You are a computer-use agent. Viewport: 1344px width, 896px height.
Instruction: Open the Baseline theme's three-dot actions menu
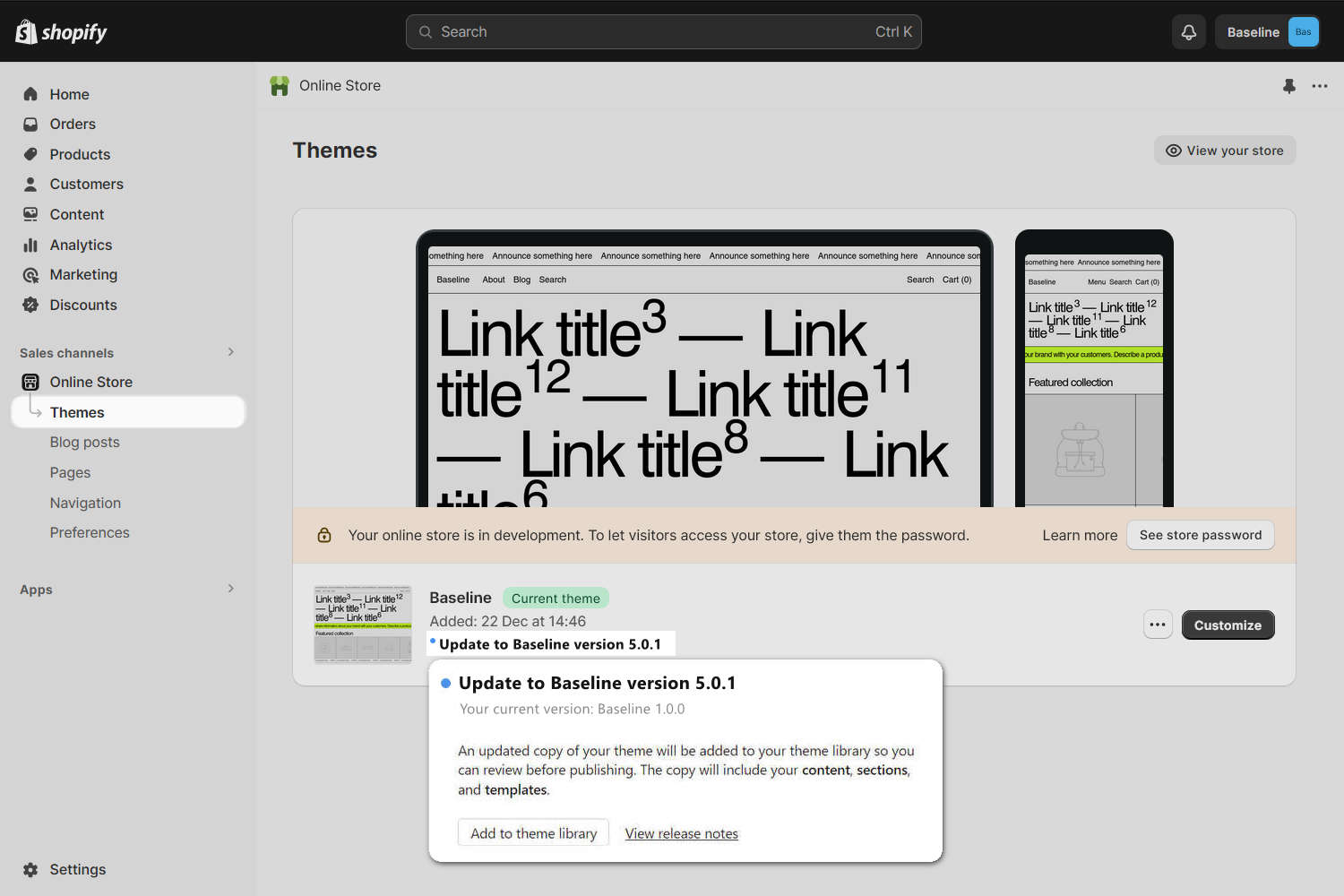click(1158, 625)
